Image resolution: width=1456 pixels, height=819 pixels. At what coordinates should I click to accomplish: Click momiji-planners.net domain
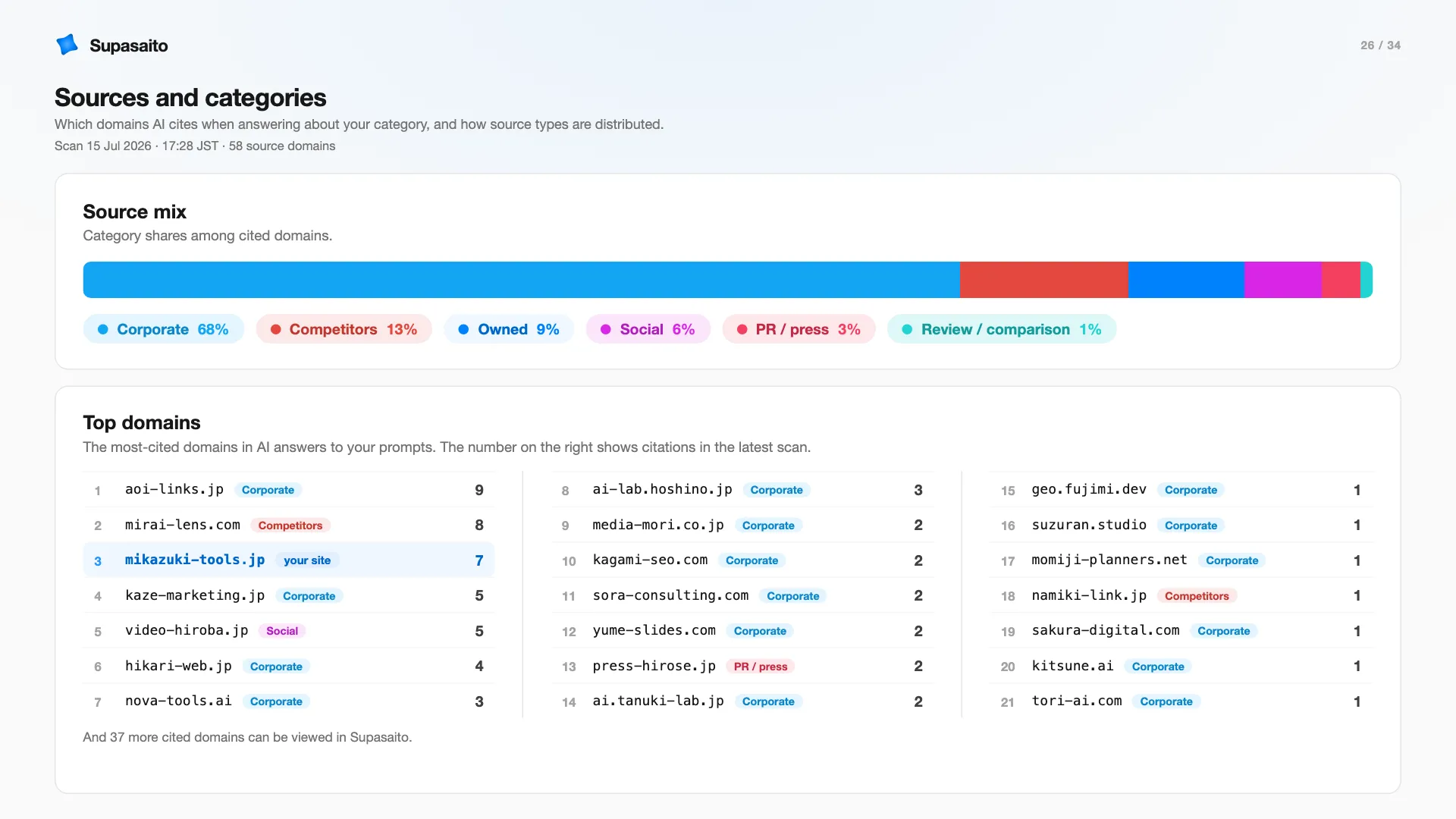(x=1181, y=560)
